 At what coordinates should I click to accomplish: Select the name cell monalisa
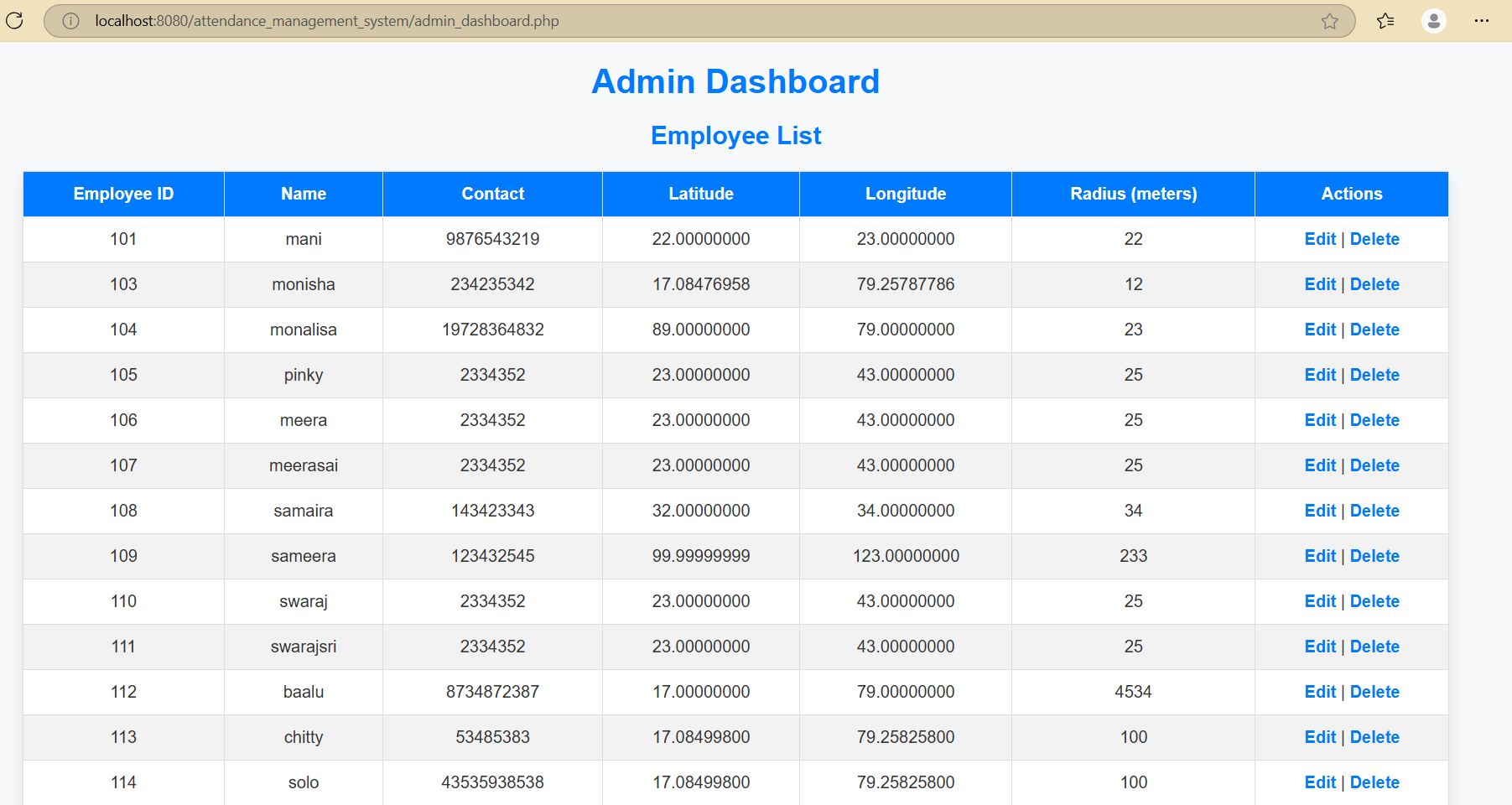pyautogui.click(x=304, y=330)
